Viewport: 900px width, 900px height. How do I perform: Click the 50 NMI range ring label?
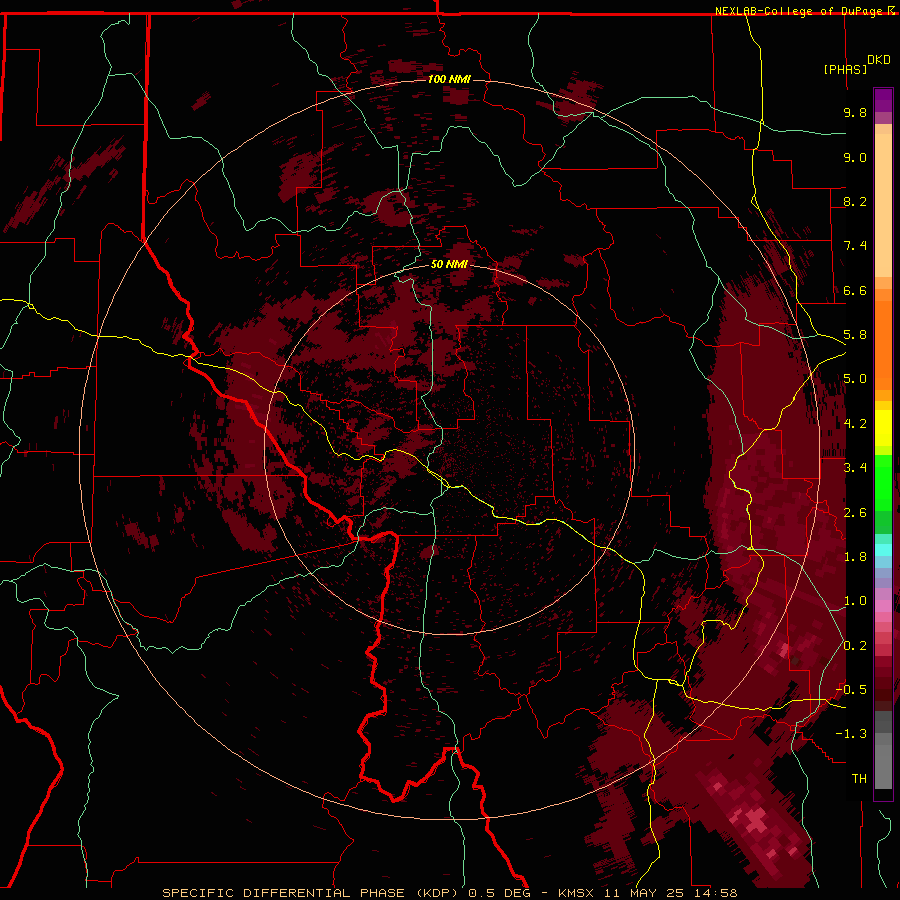coord(449,264)
